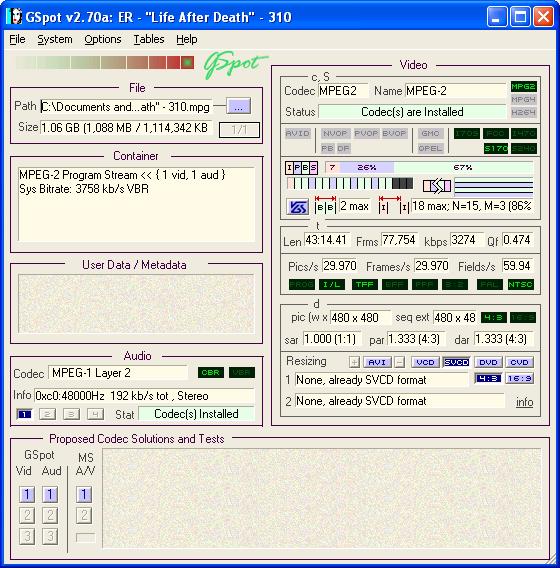Click the MPG4 codec indicator

tap(523, 99)
